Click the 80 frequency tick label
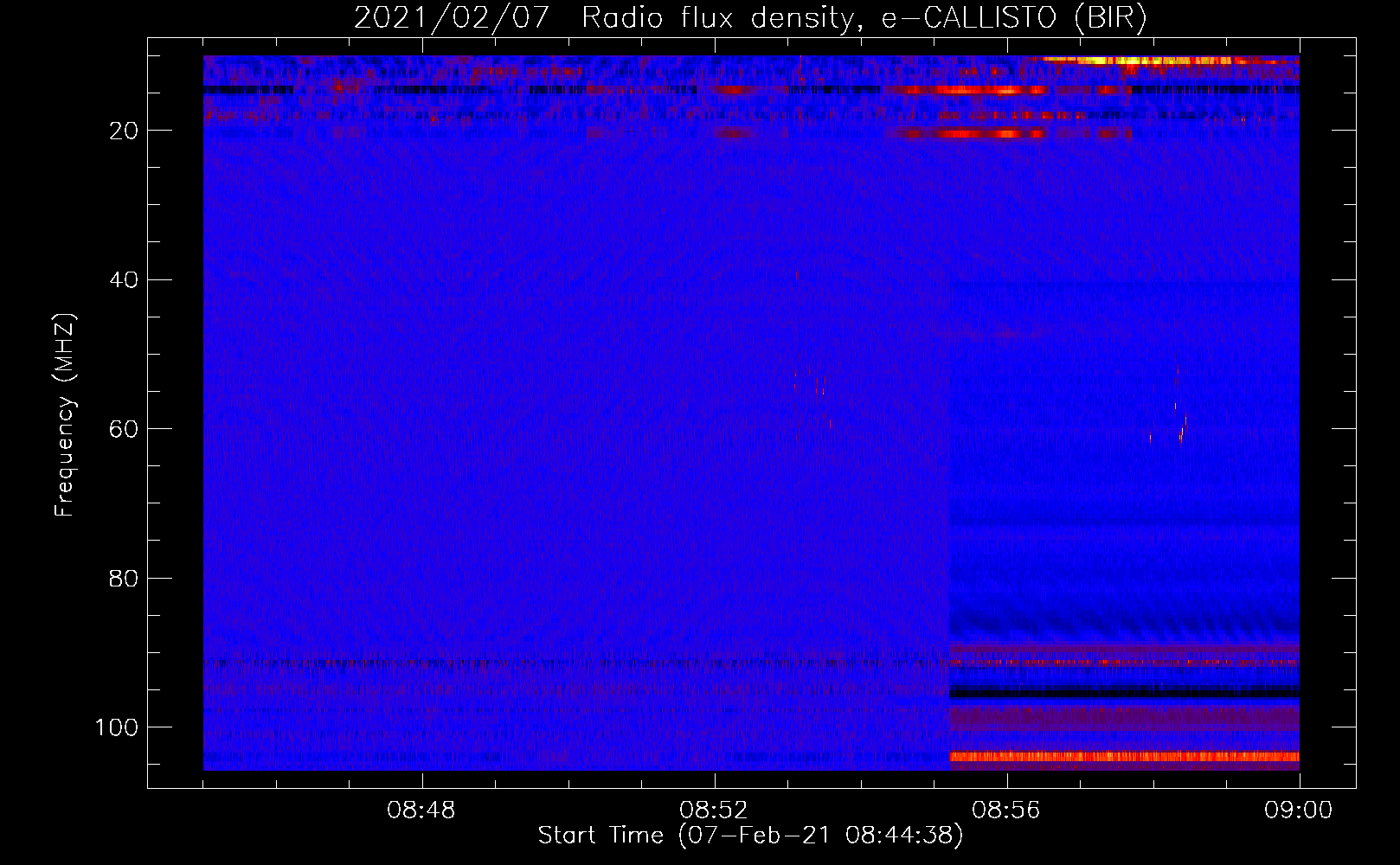The width and height of the screenshot is (1400, 865). click(125, 578)
